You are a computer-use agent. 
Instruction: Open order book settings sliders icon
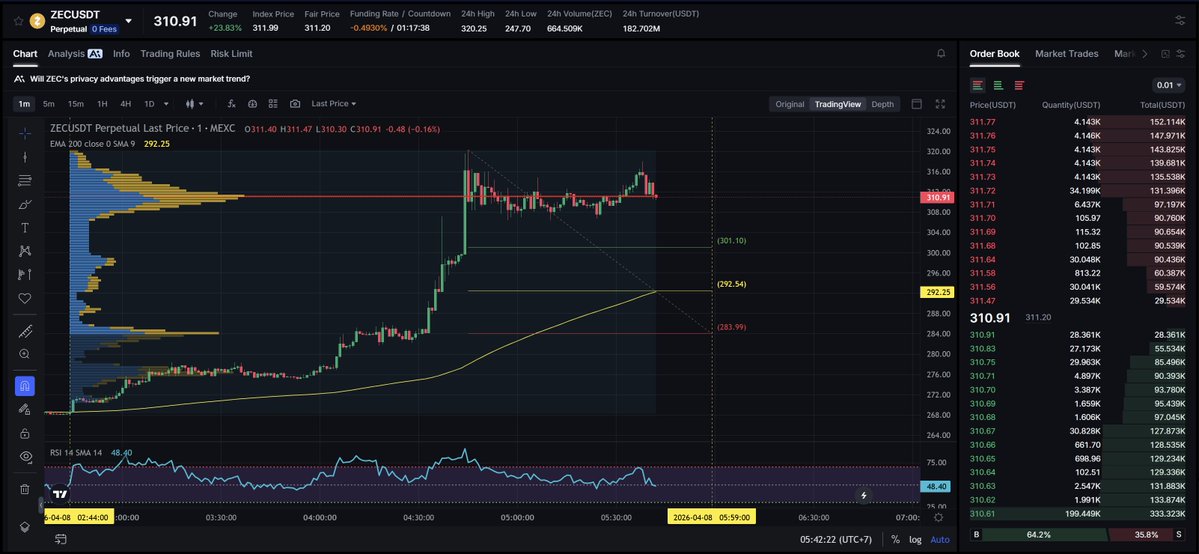tap(1182, 54)
